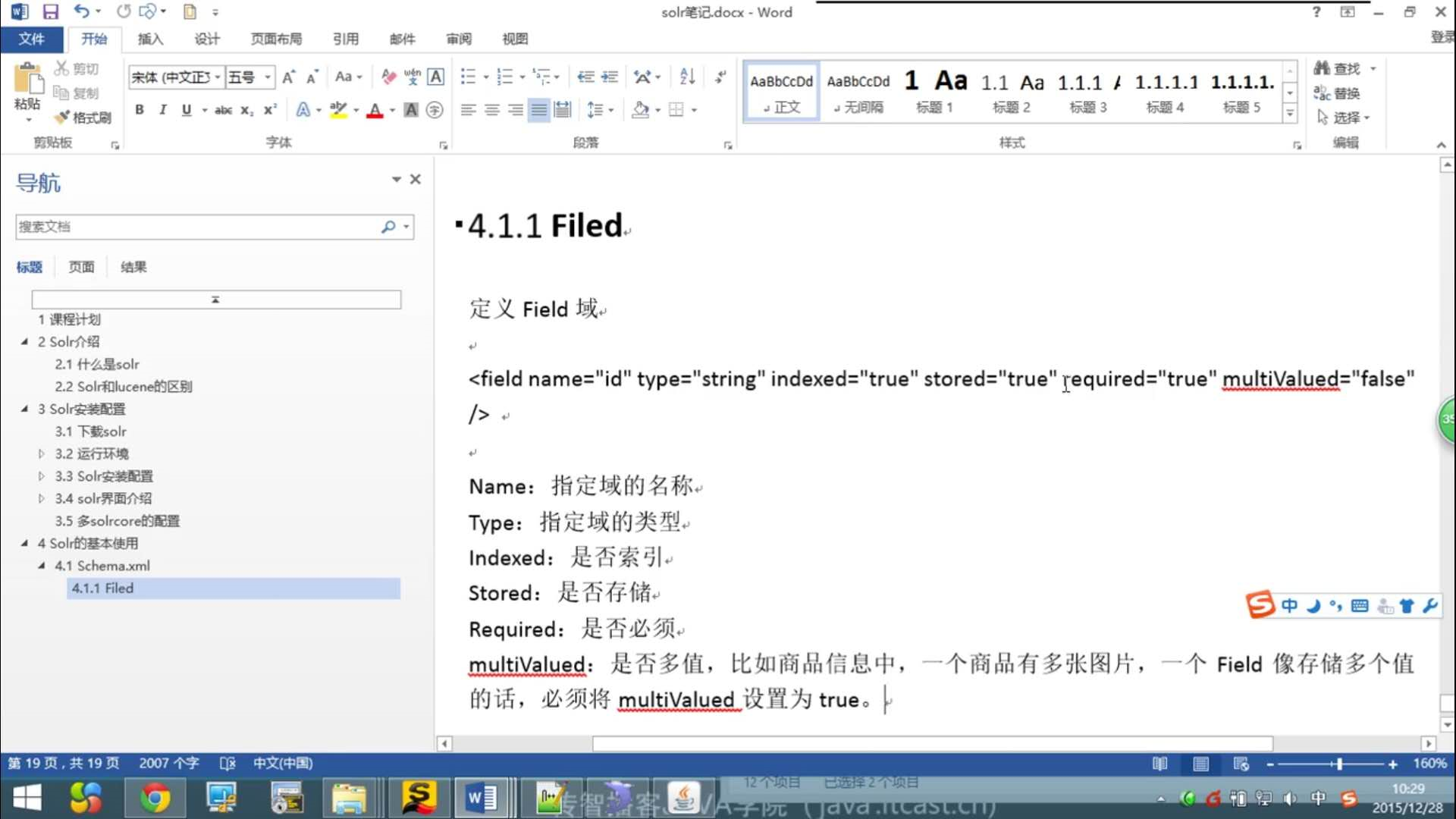Toggle Align Left paragraph alignment

click(x=469, y=110)
